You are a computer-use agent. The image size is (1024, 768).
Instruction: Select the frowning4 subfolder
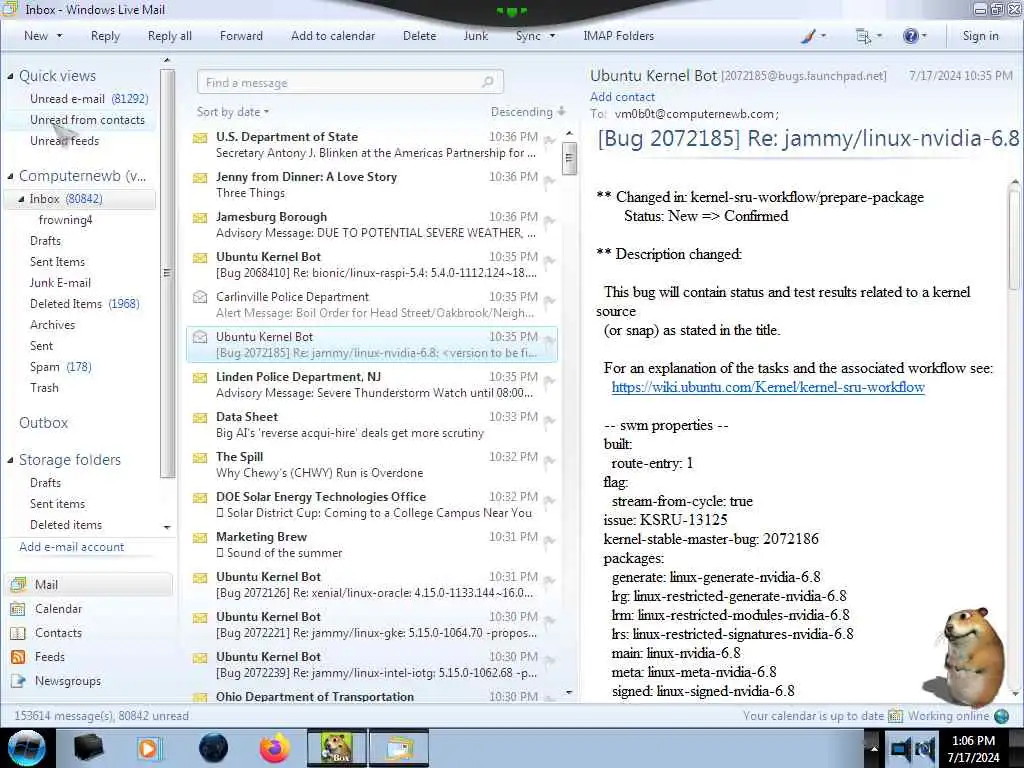[65, 220]
